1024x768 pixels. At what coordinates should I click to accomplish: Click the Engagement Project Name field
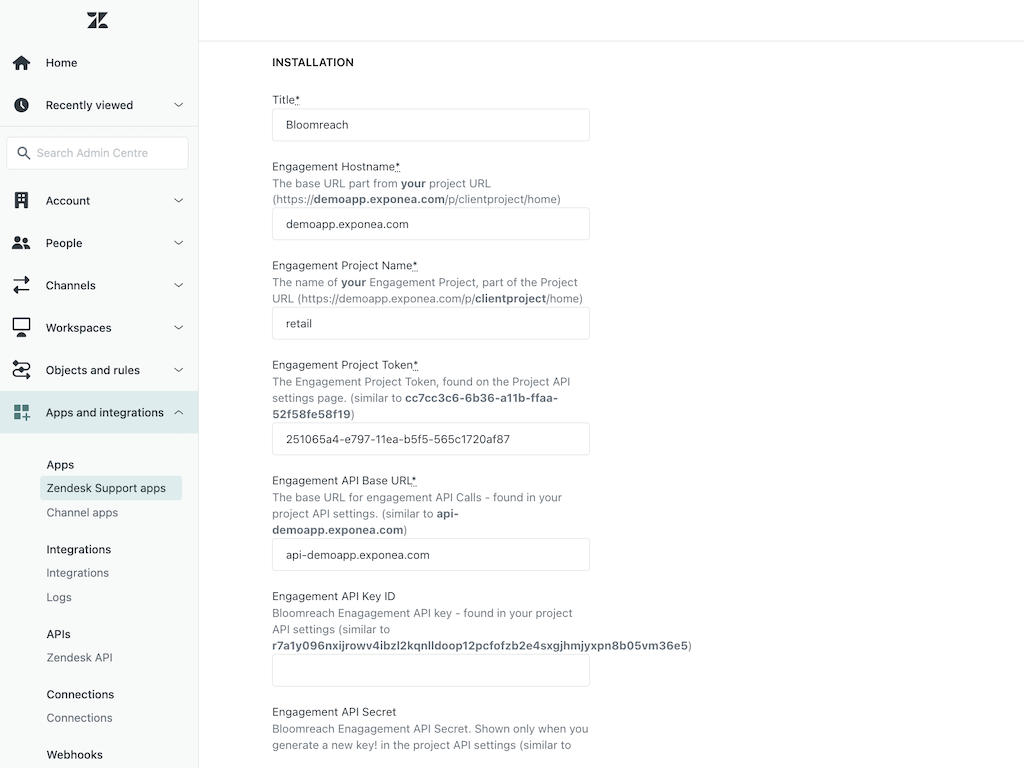click(430, 324)
